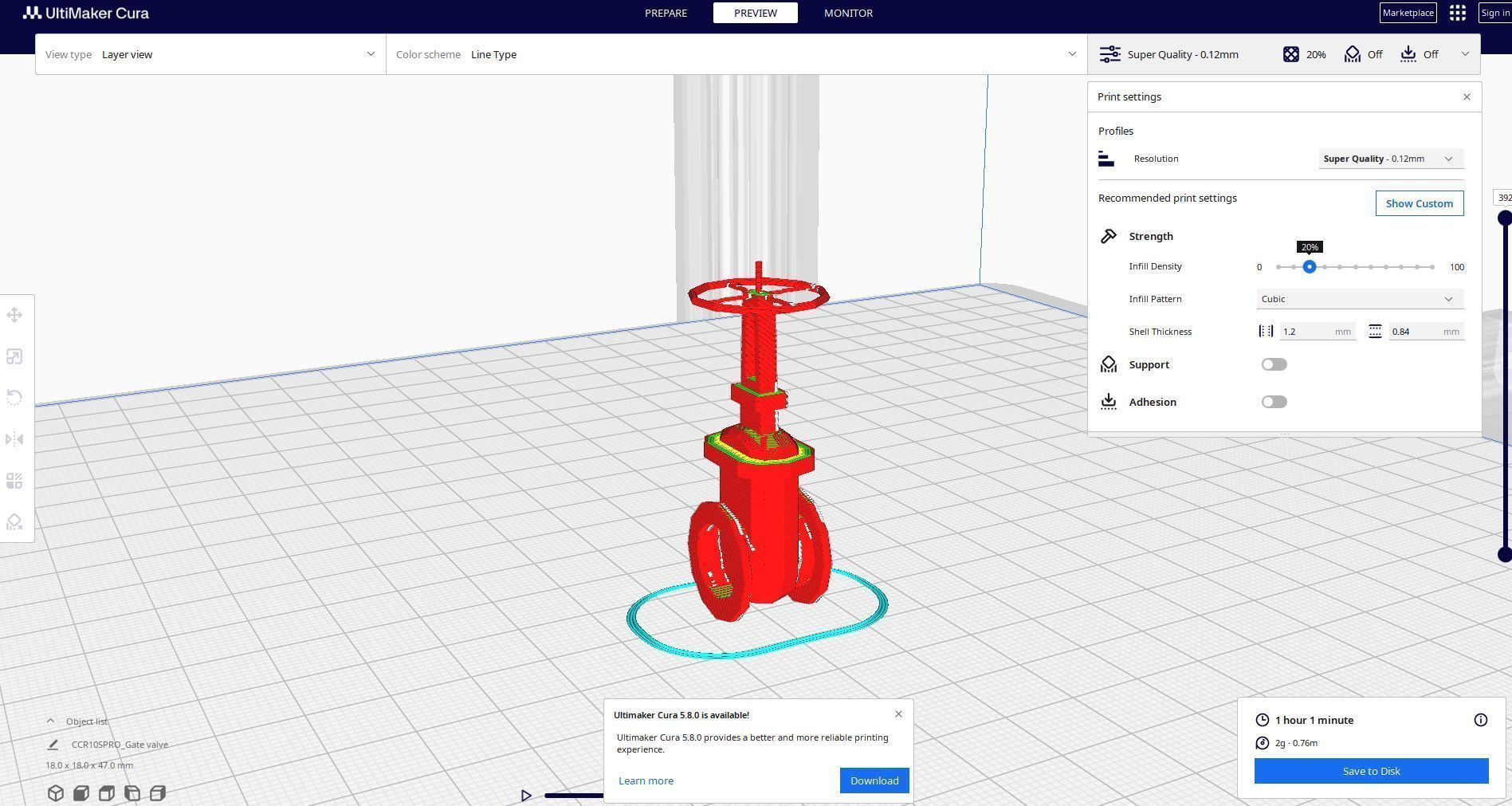Image resolution: width=1512 pixels, height=806 pixels.
Task: Click Save to Disk
Action: (x=1371, y=771)
